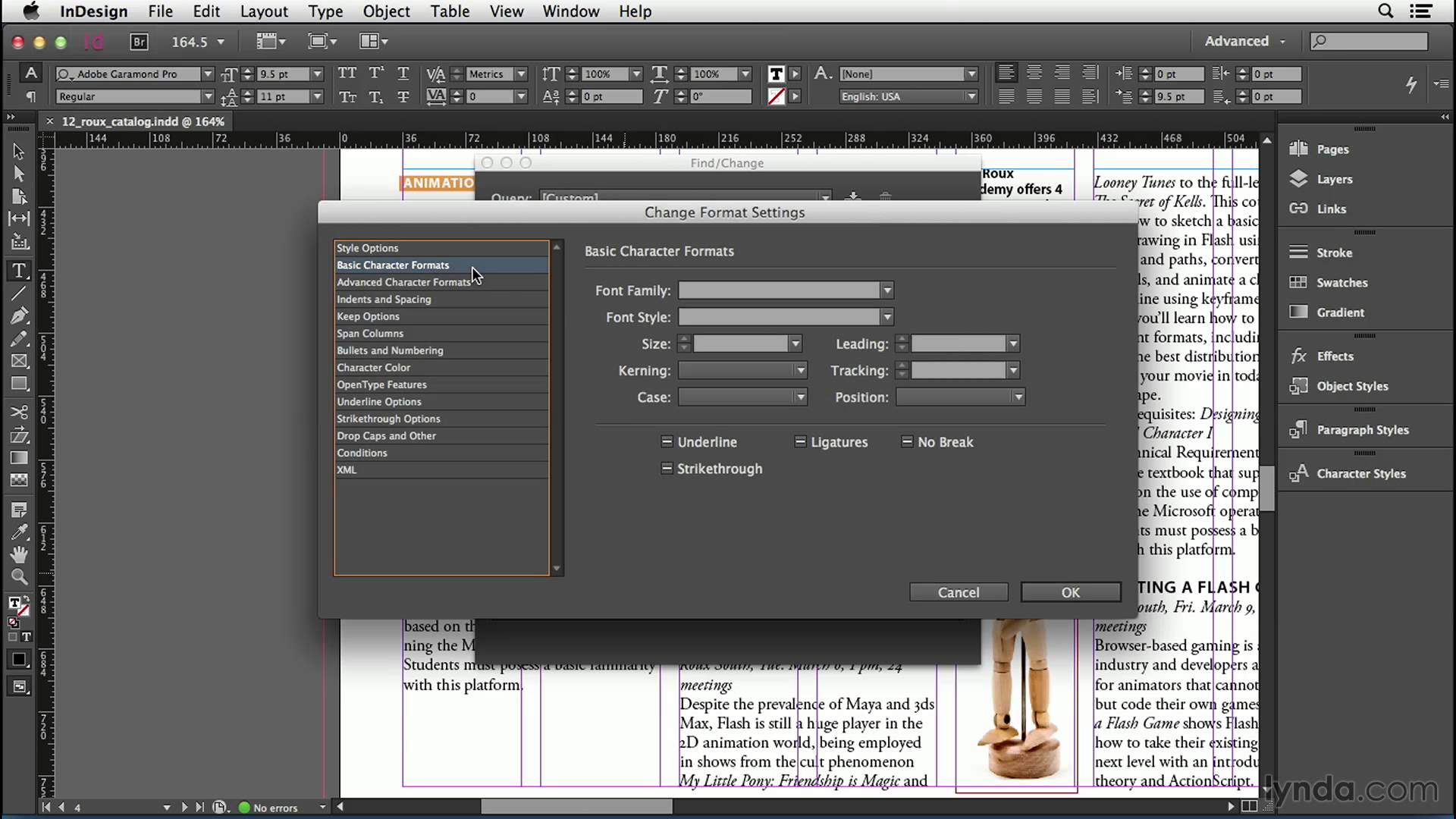The width and height of the screenshot is (1456, 819).
Task: Open the Case dropdown
Action: (742, 397)
